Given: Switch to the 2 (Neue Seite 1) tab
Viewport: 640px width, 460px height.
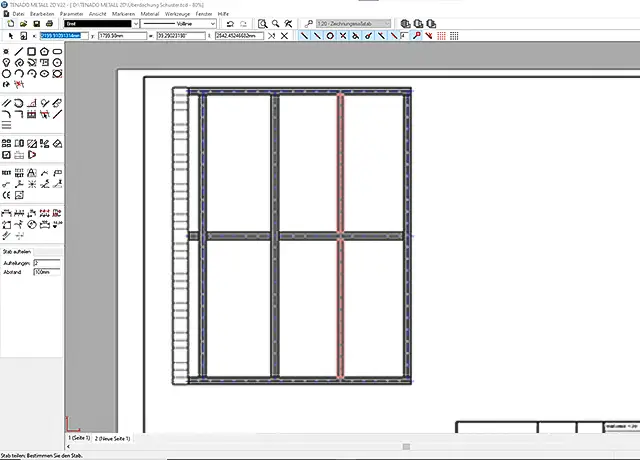Looking at the screenshot, I should pos(112,438).
